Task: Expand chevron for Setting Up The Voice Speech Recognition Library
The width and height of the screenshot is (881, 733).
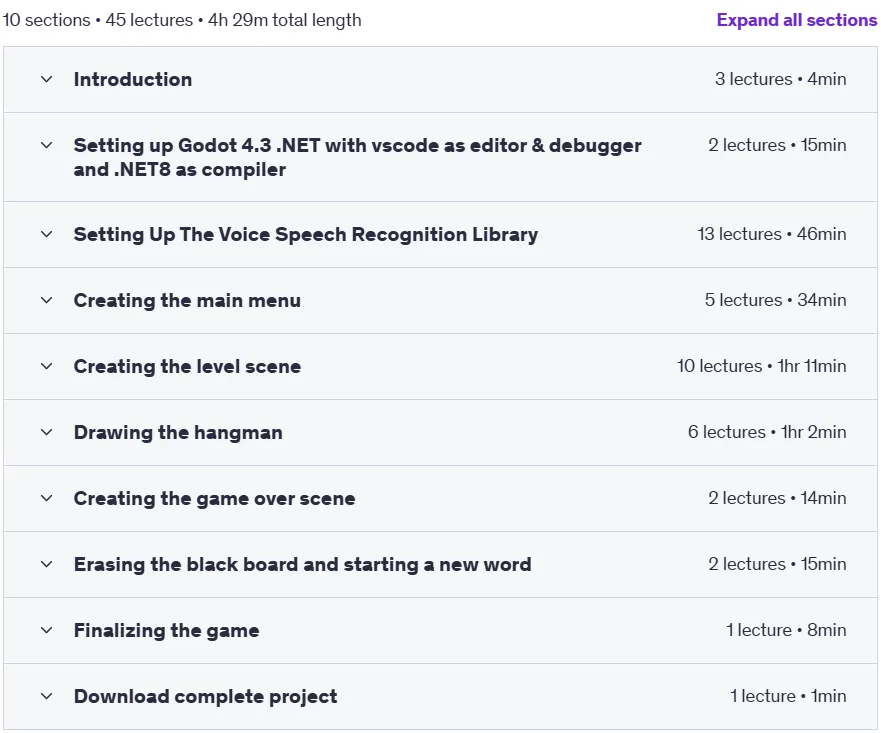Action: pos(47,234)
